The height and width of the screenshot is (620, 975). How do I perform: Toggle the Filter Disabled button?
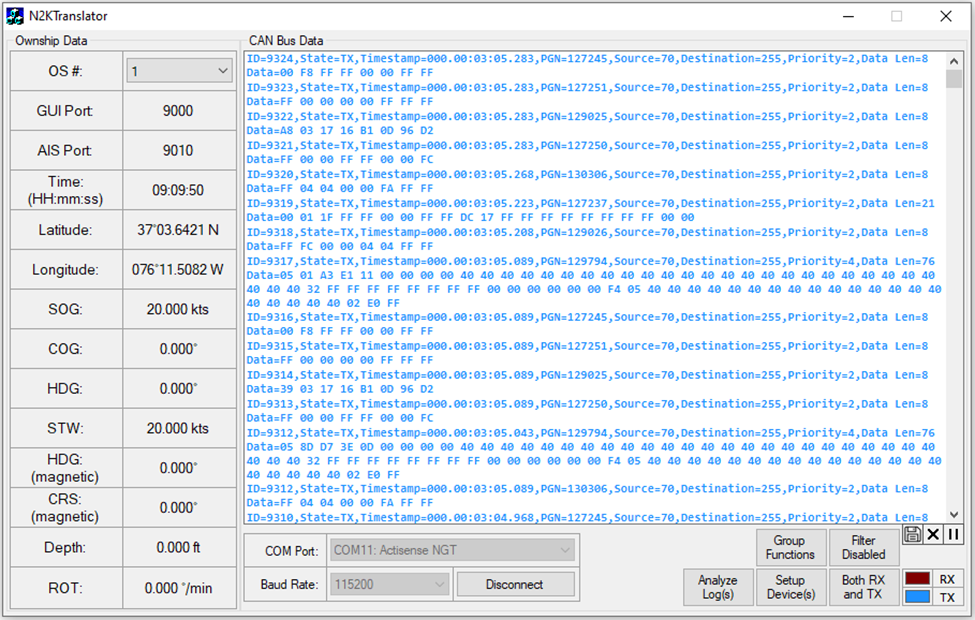863,548
